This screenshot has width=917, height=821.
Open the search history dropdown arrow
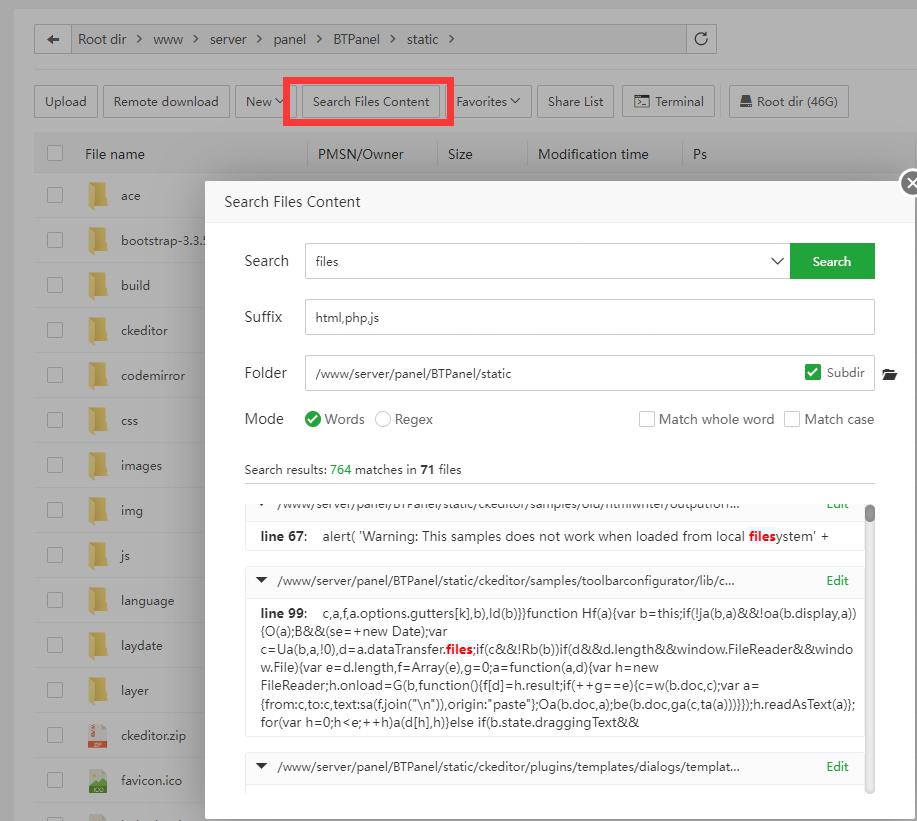click(x=778, y=261)
